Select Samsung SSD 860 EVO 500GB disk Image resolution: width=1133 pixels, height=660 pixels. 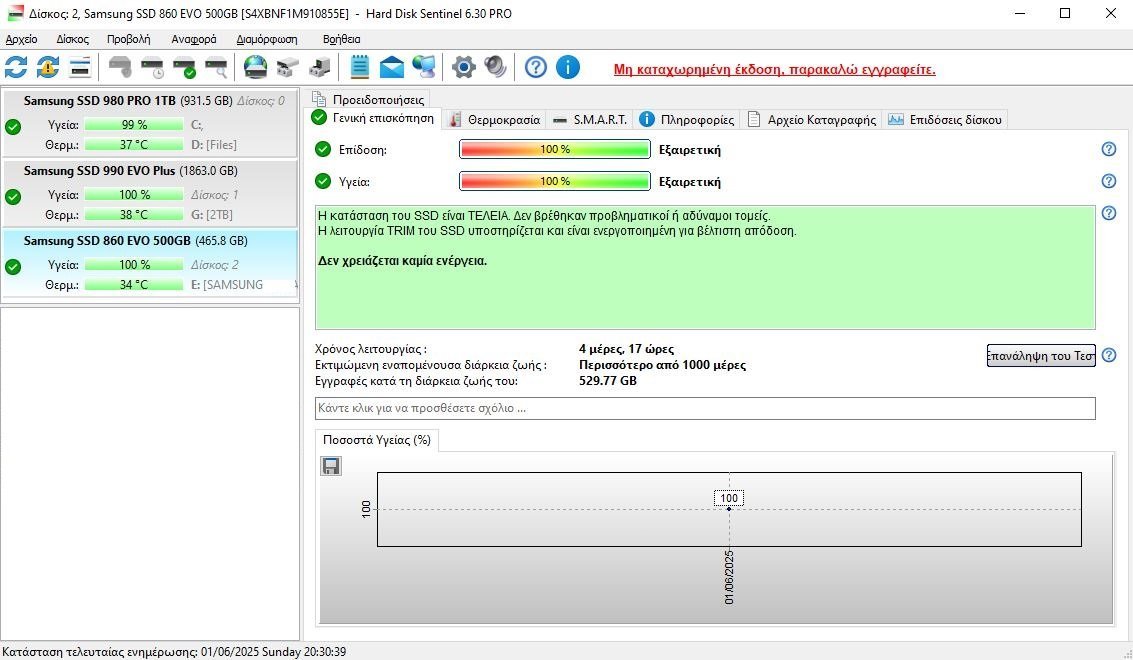150,262
